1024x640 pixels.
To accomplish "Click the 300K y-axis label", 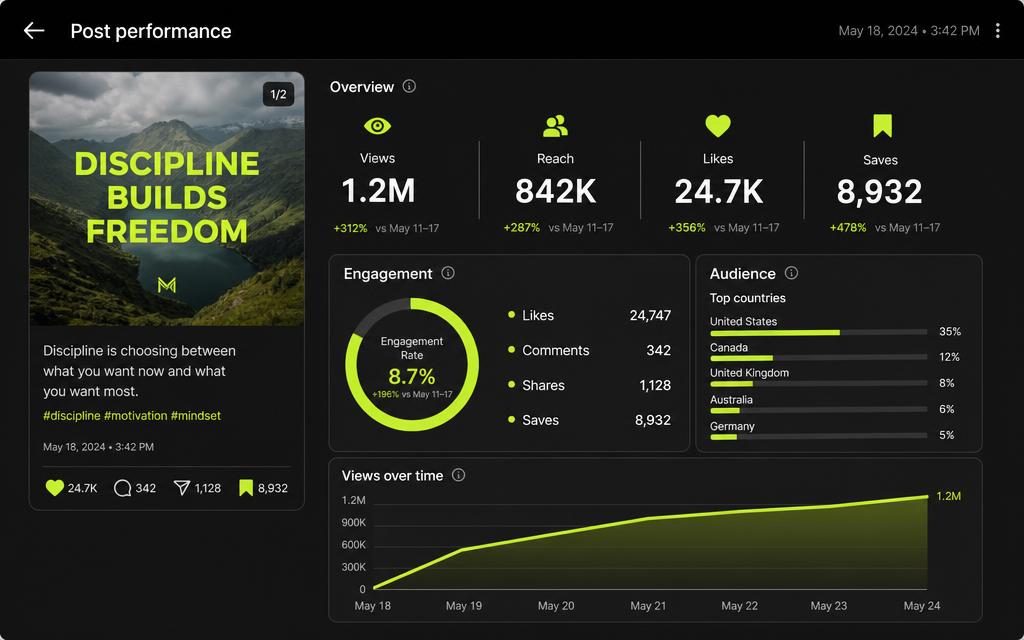I will click(353, 567).
